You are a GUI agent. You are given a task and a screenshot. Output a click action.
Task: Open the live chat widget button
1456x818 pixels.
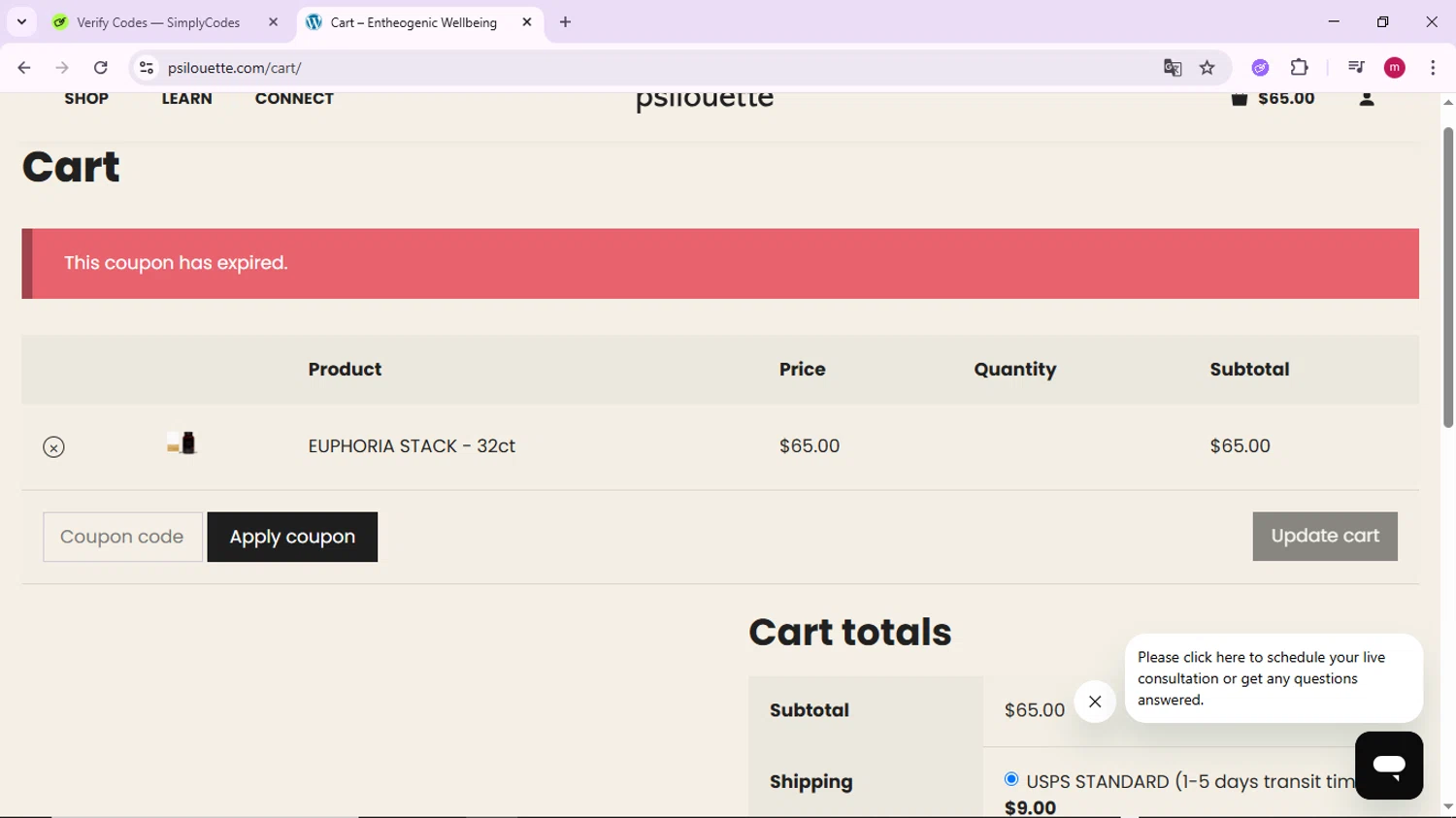(x=1389, y=766)
